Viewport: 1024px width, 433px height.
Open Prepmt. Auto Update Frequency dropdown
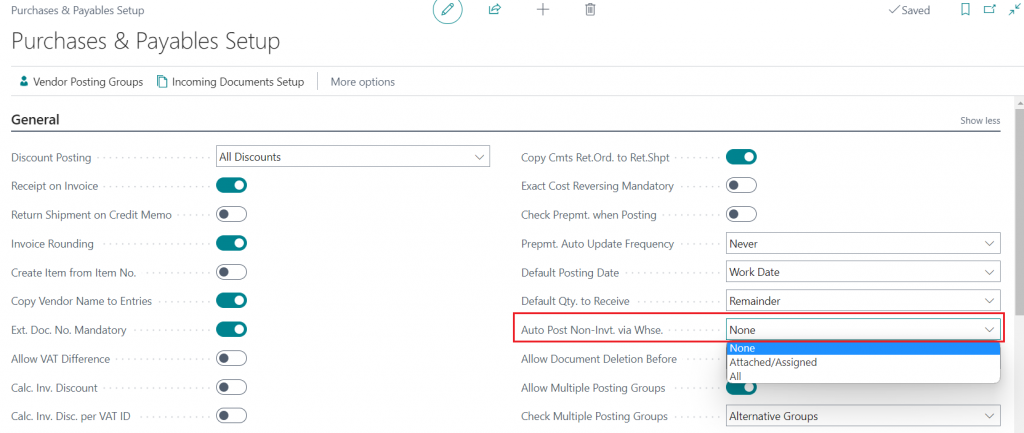[863, 244]
